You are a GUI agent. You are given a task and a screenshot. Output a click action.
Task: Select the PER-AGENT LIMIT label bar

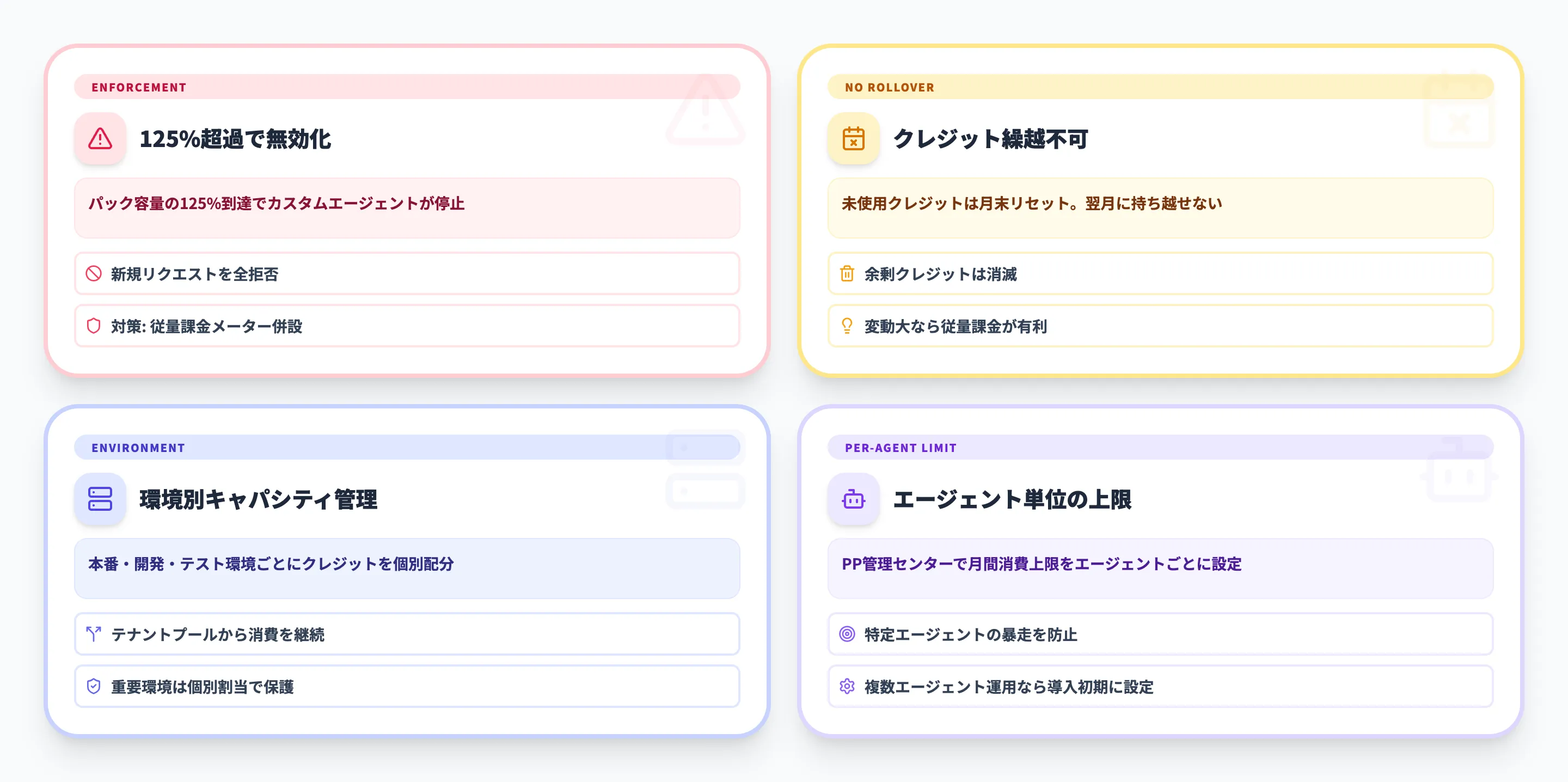[1160, 448]
